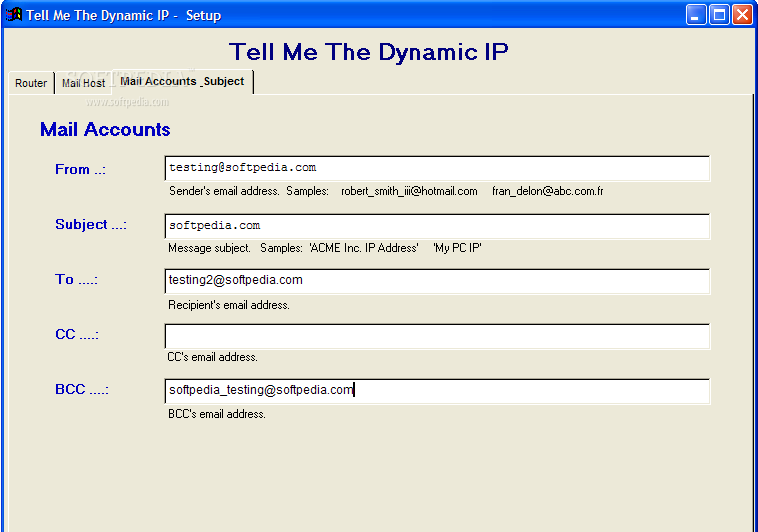Click the 'Mail Accounts' heading
Screen dimensions: 758x532
[x=105, y=130]
